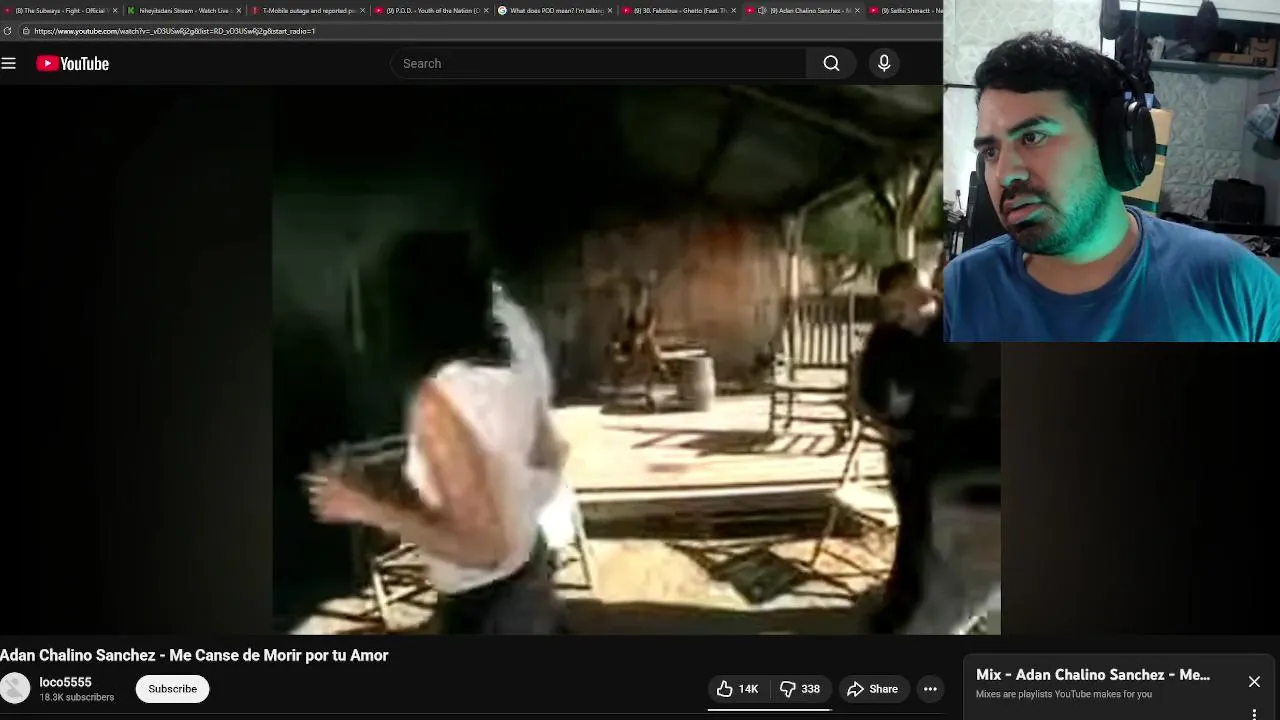Open the loco5555 channel name link

[65, 682]
